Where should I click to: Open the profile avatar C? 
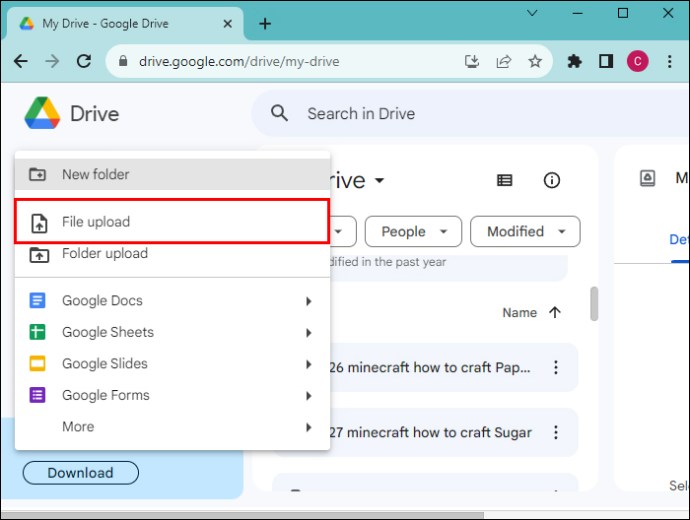pos(638,61)
